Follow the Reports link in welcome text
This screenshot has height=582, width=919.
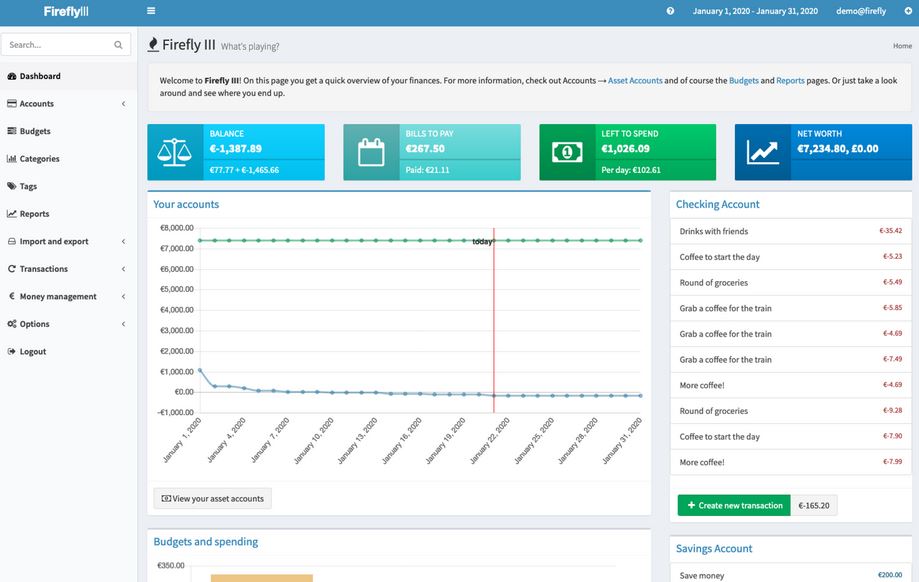(x=790, y=81)
